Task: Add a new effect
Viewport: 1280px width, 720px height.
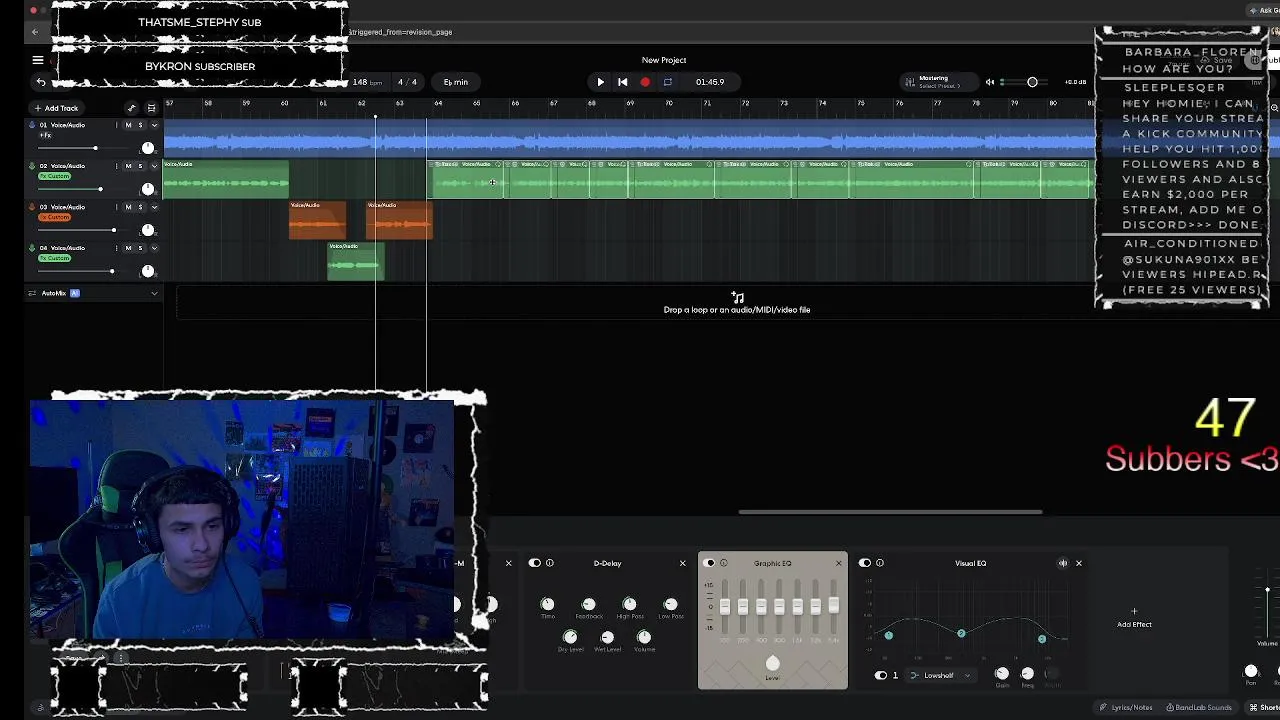Action: pos(1134,618)
